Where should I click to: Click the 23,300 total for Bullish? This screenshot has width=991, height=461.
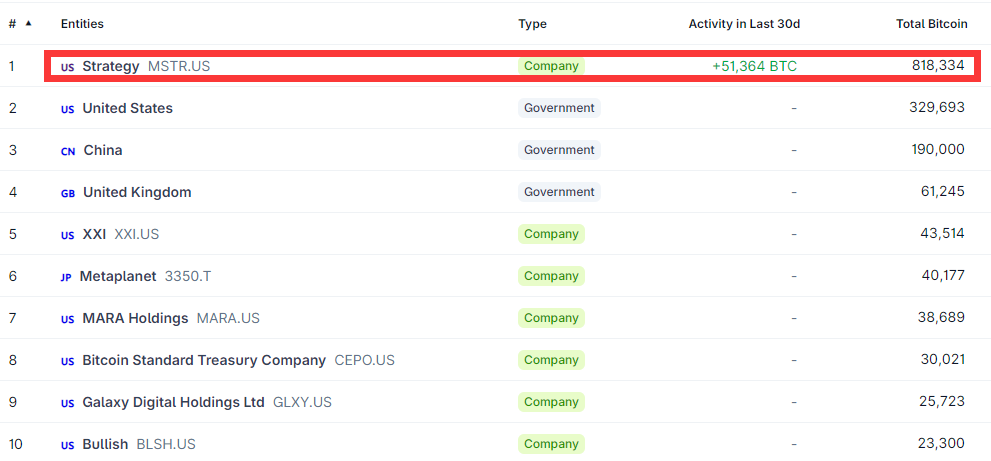pyautogui.click(x=942, y=444)
